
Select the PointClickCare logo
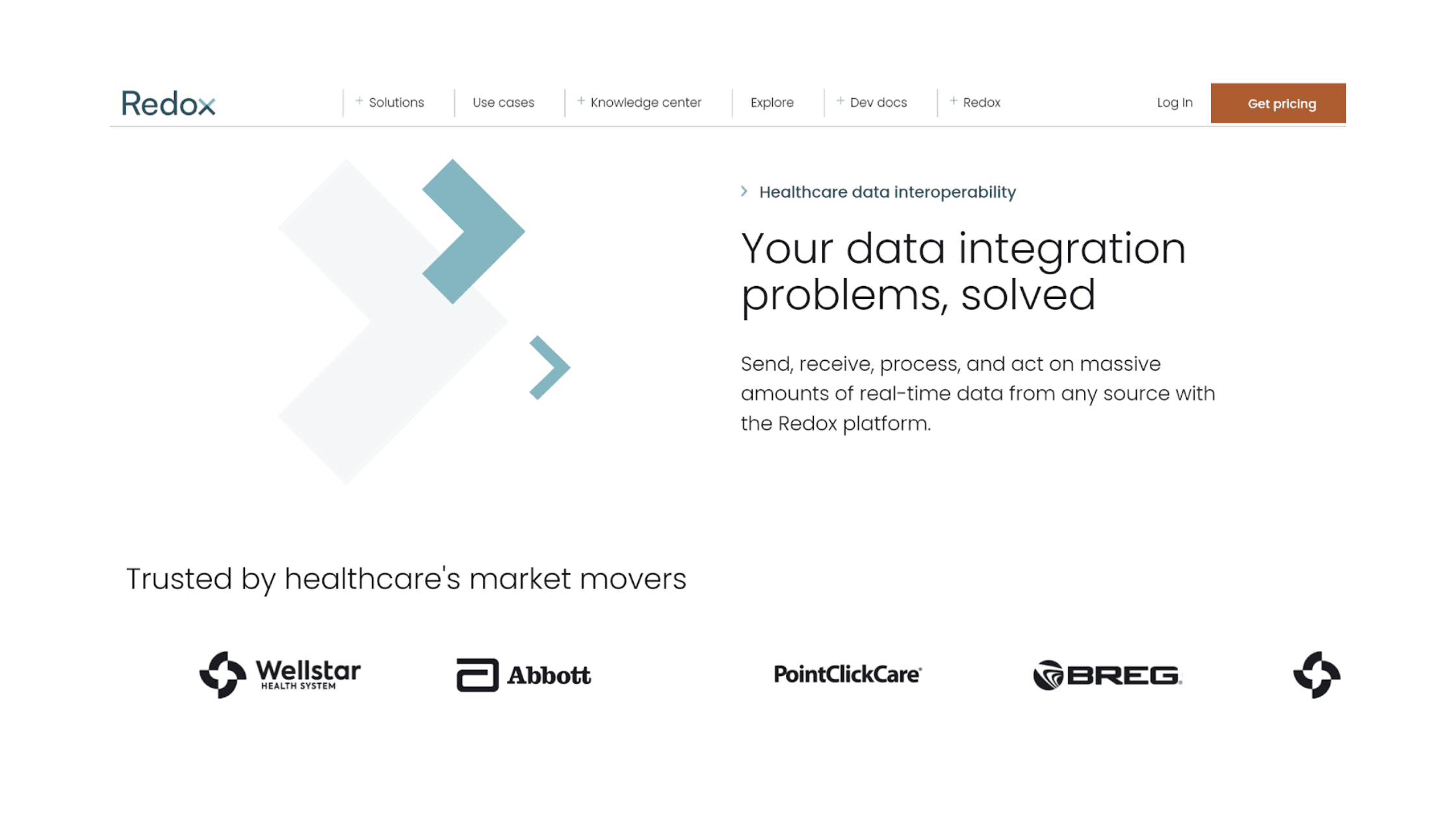coord(848,674)
